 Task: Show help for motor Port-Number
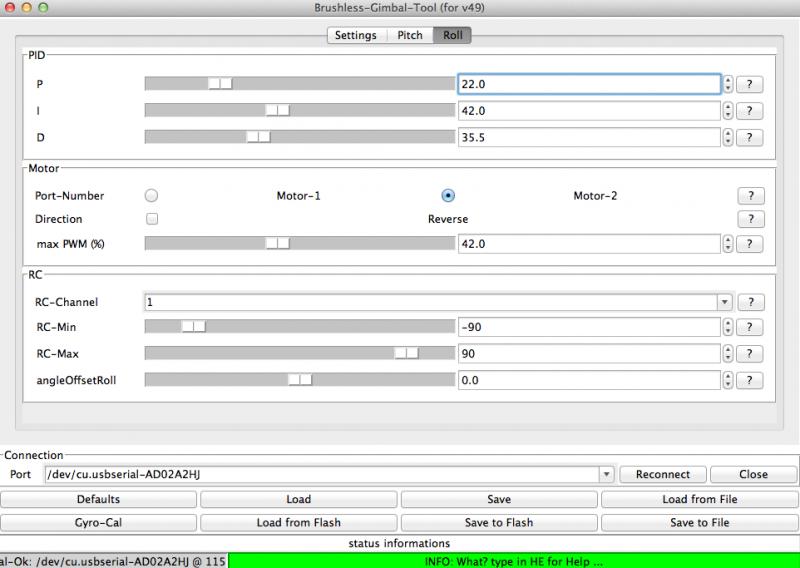coord(751,195)
